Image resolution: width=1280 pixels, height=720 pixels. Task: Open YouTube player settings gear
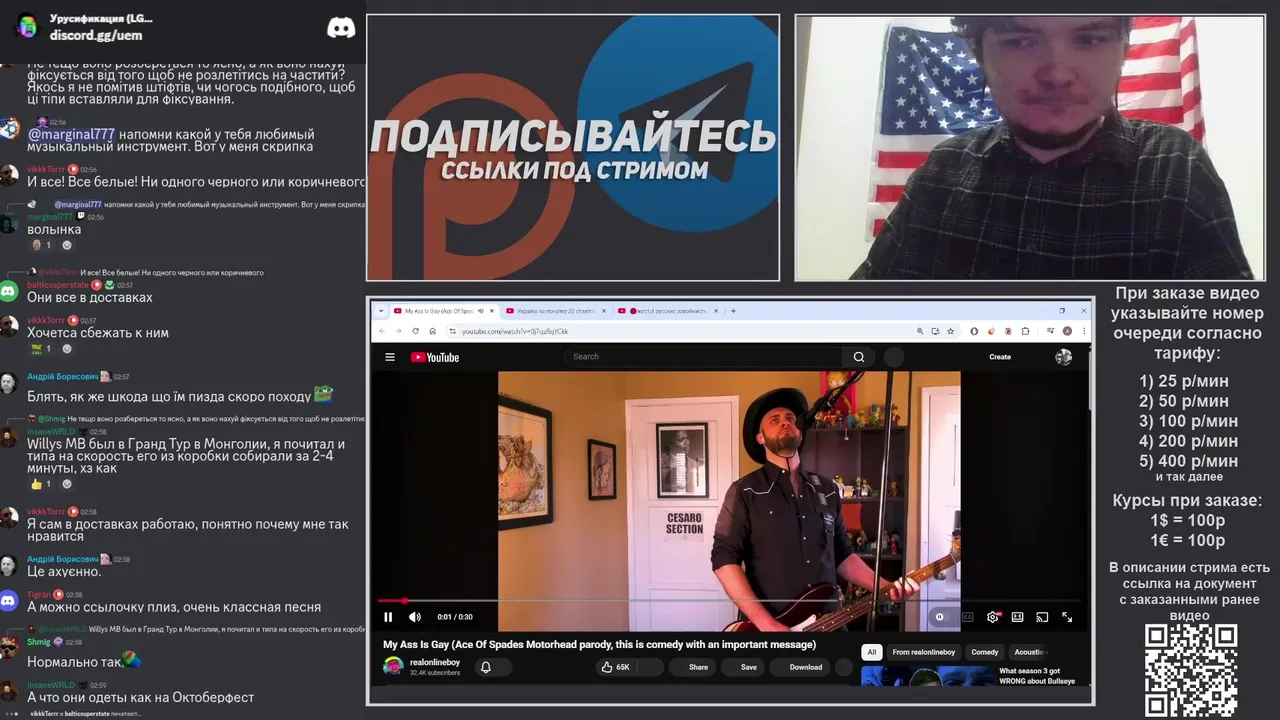click(x=993, y=617)
